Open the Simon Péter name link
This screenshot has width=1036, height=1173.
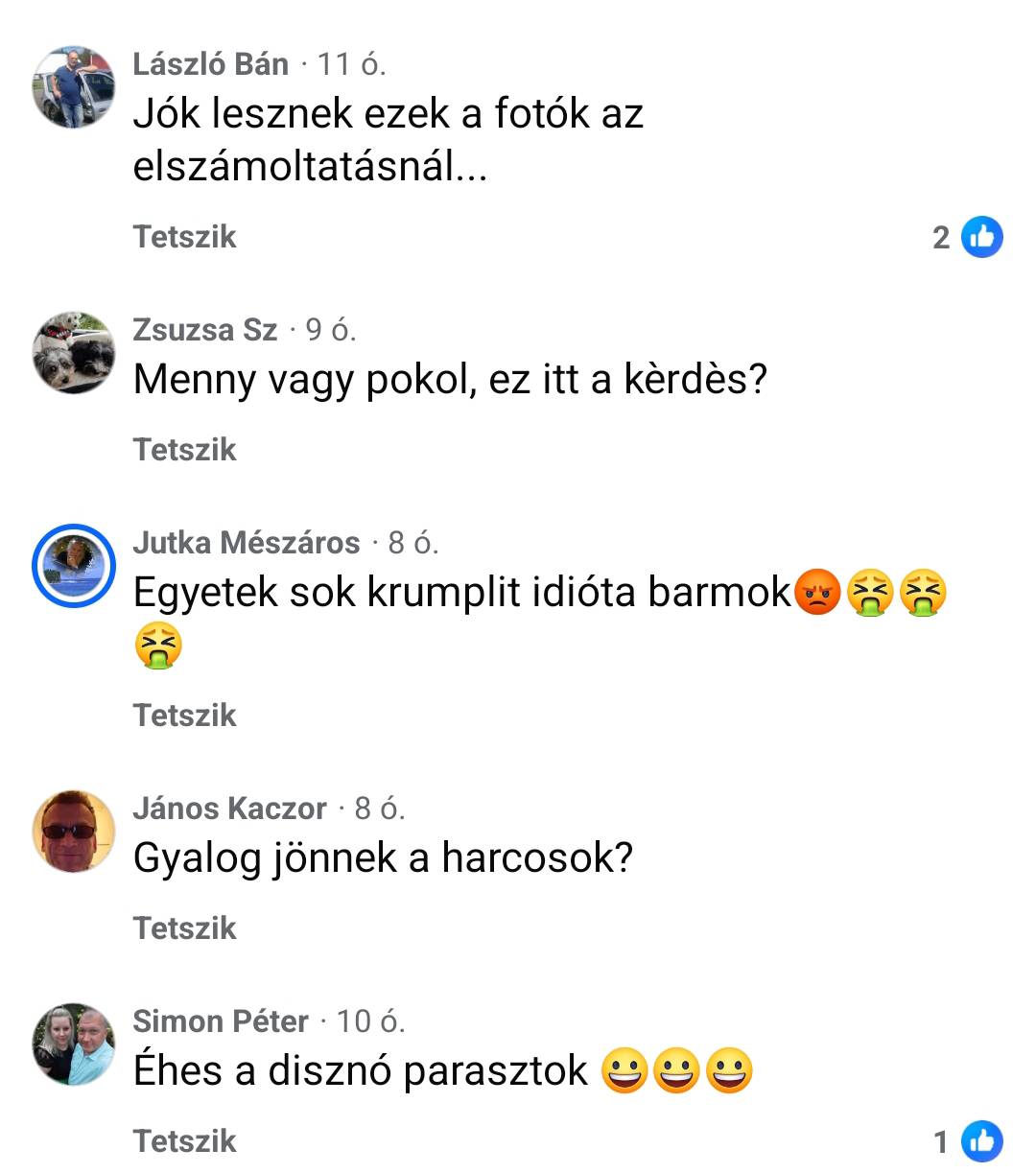(x=221, y=1021)
